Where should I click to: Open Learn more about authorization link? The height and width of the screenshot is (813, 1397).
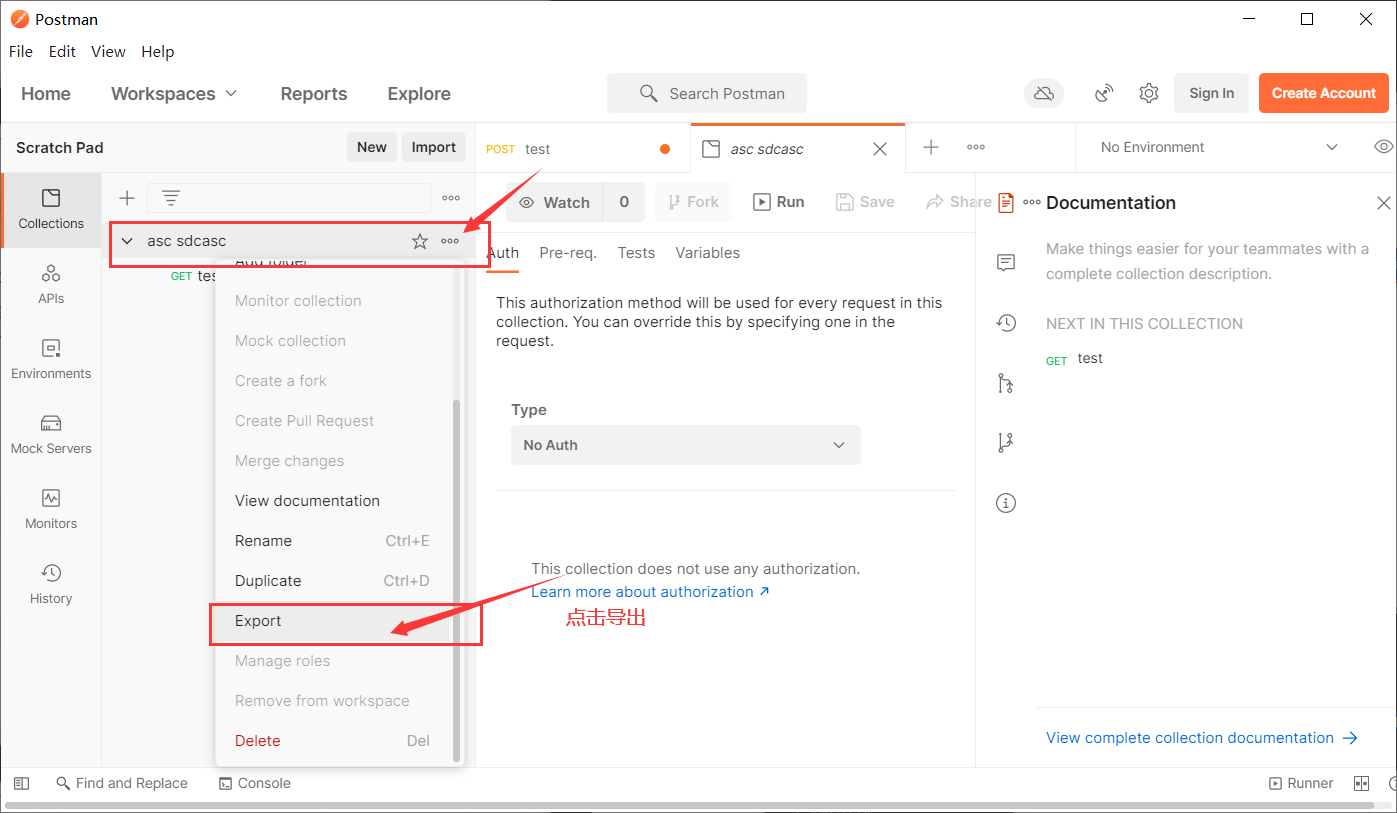point(651,592)
